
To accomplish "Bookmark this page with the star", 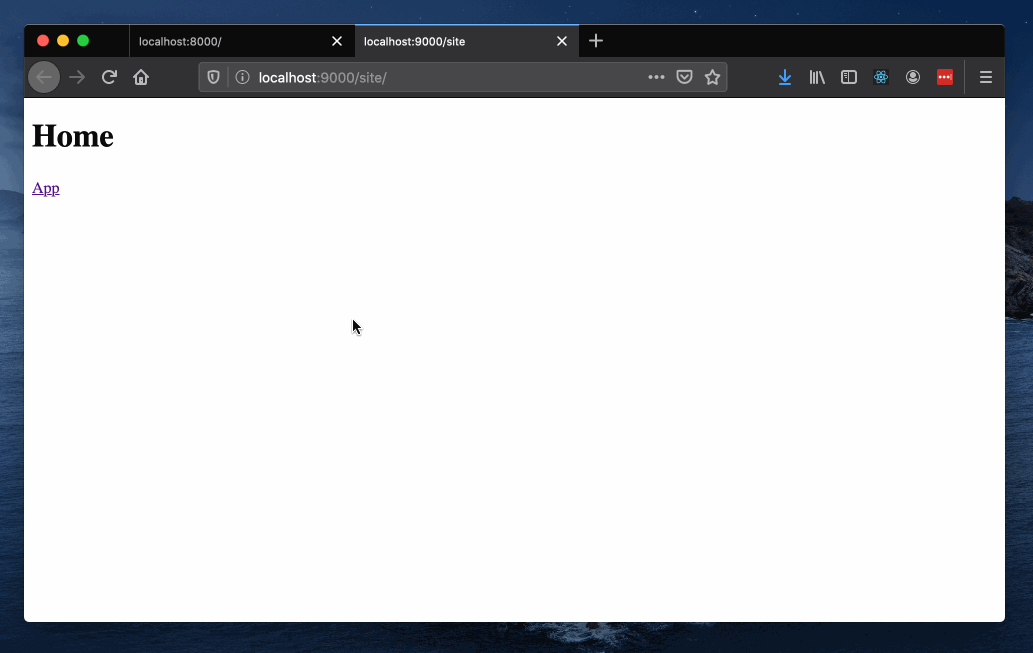I will click(x=712, y=77).
